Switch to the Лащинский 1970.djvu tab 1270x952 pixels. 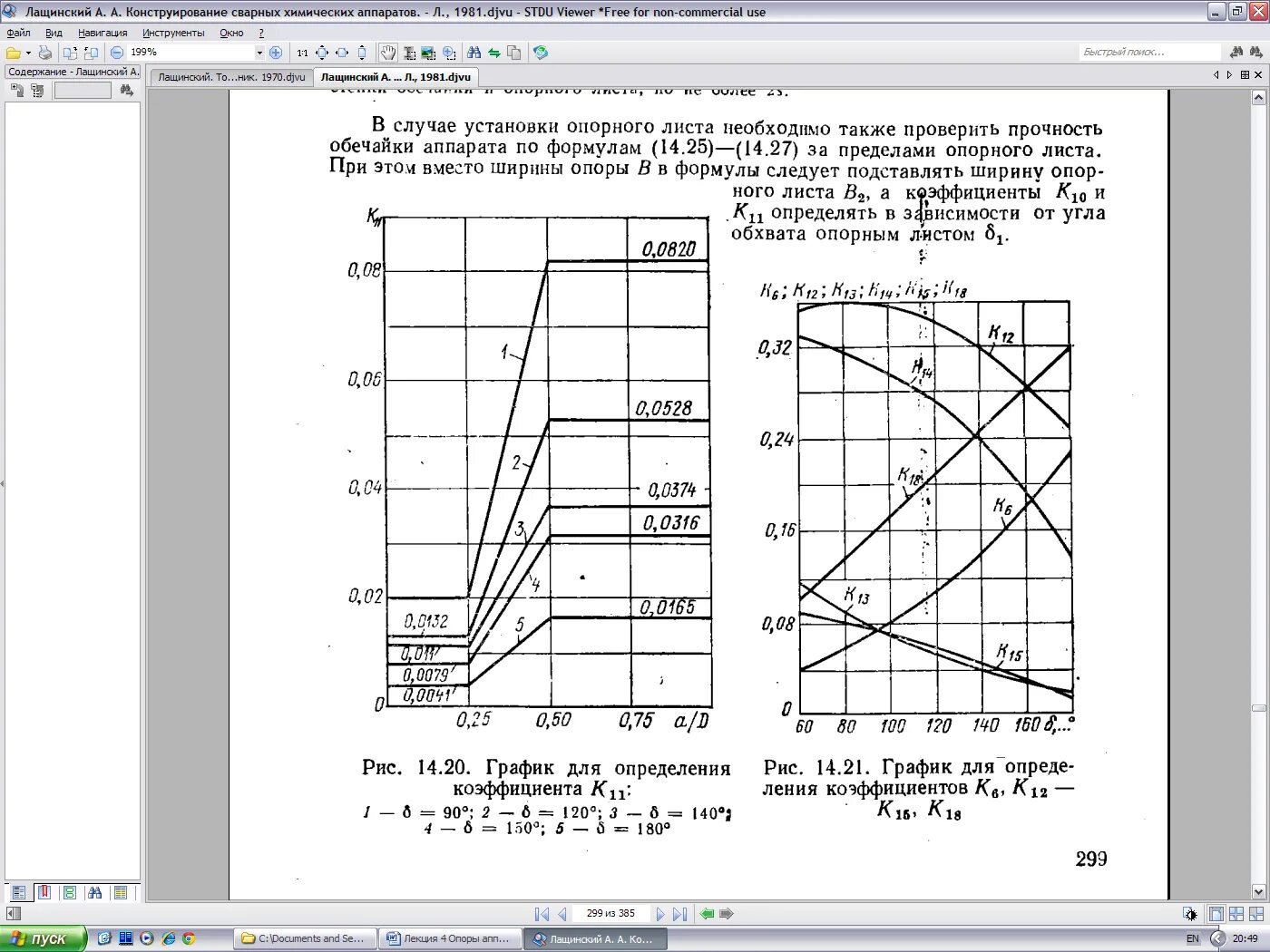pos(231,77)
